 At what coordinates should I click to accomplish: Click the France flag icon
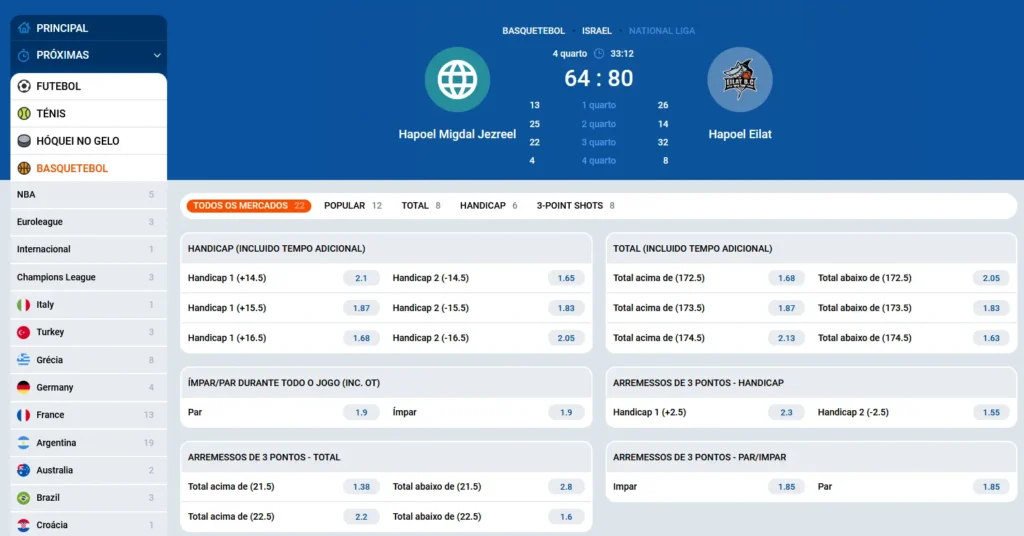pyautogui.click(x=24, y=415)
